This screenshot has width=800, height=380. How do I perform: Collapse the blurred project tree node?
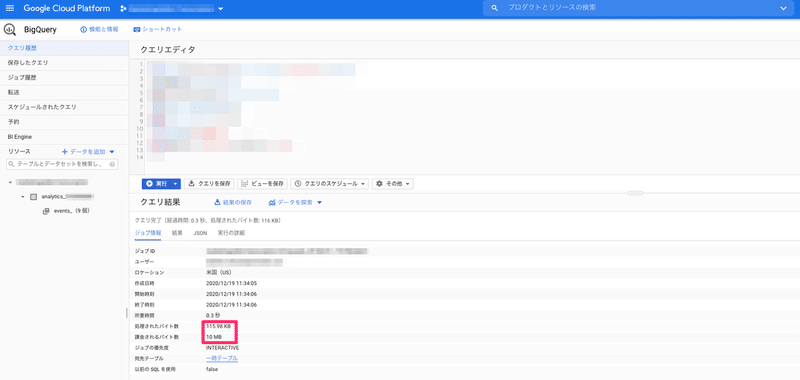click(x=11, y=182)
